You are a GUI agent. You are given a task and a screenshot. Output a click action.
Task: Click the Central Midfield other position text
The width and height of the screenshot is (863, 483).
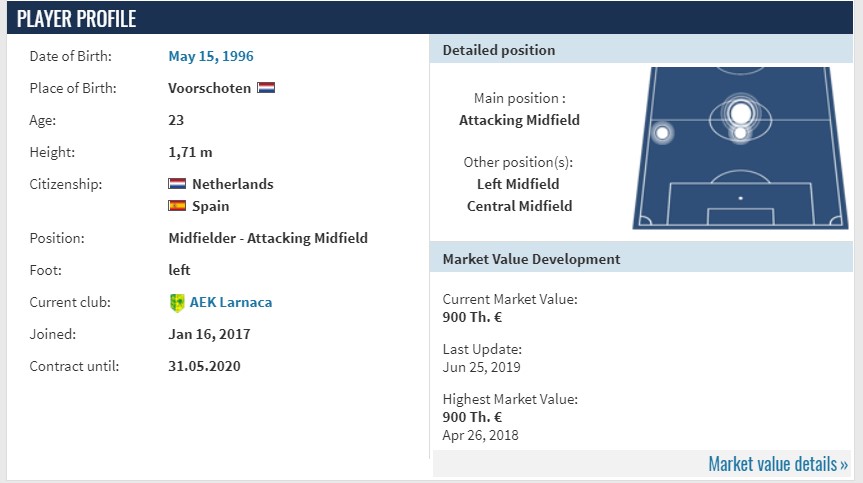coord(519,206)
